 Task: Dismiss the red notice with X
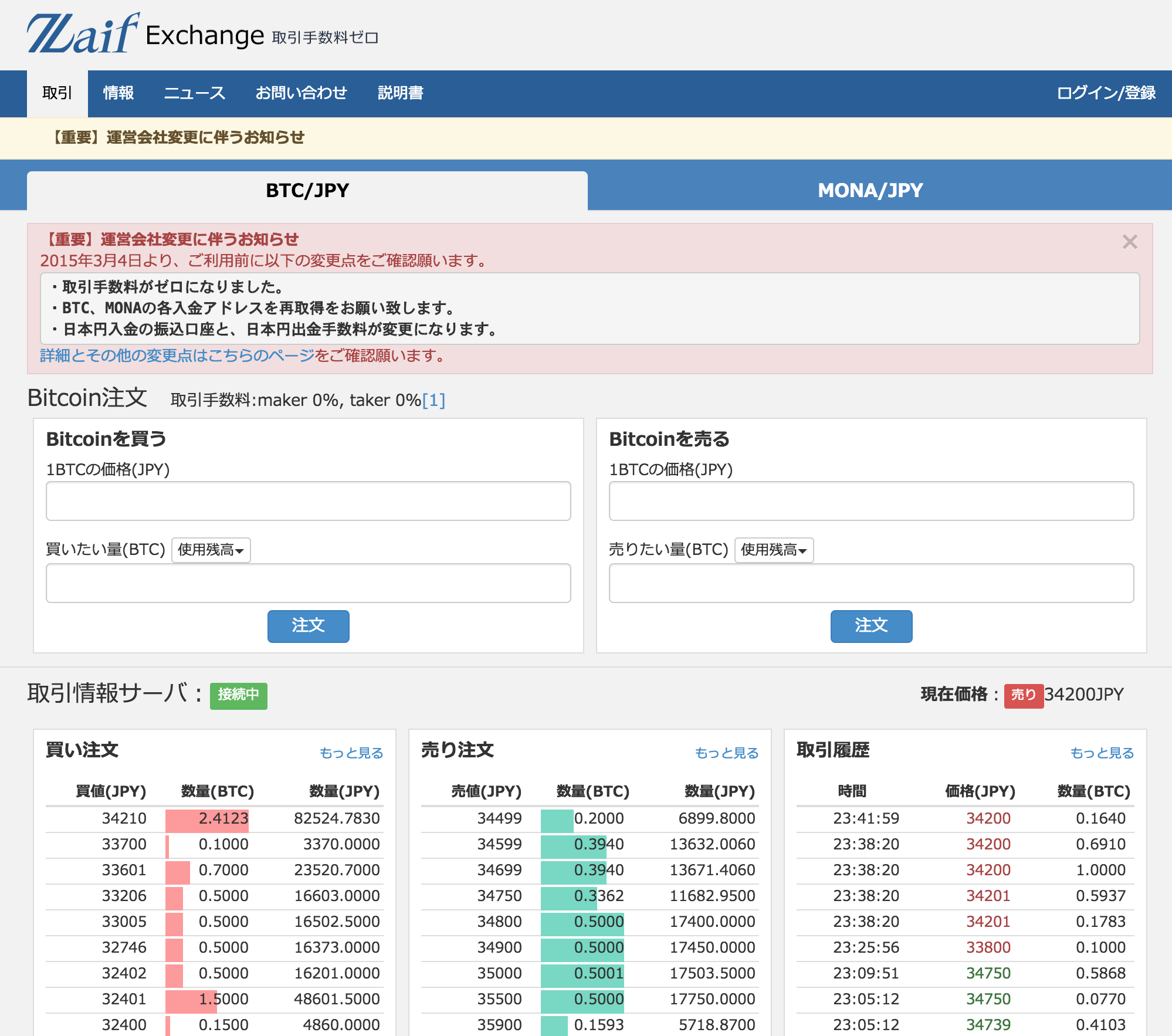[1130, 242]
